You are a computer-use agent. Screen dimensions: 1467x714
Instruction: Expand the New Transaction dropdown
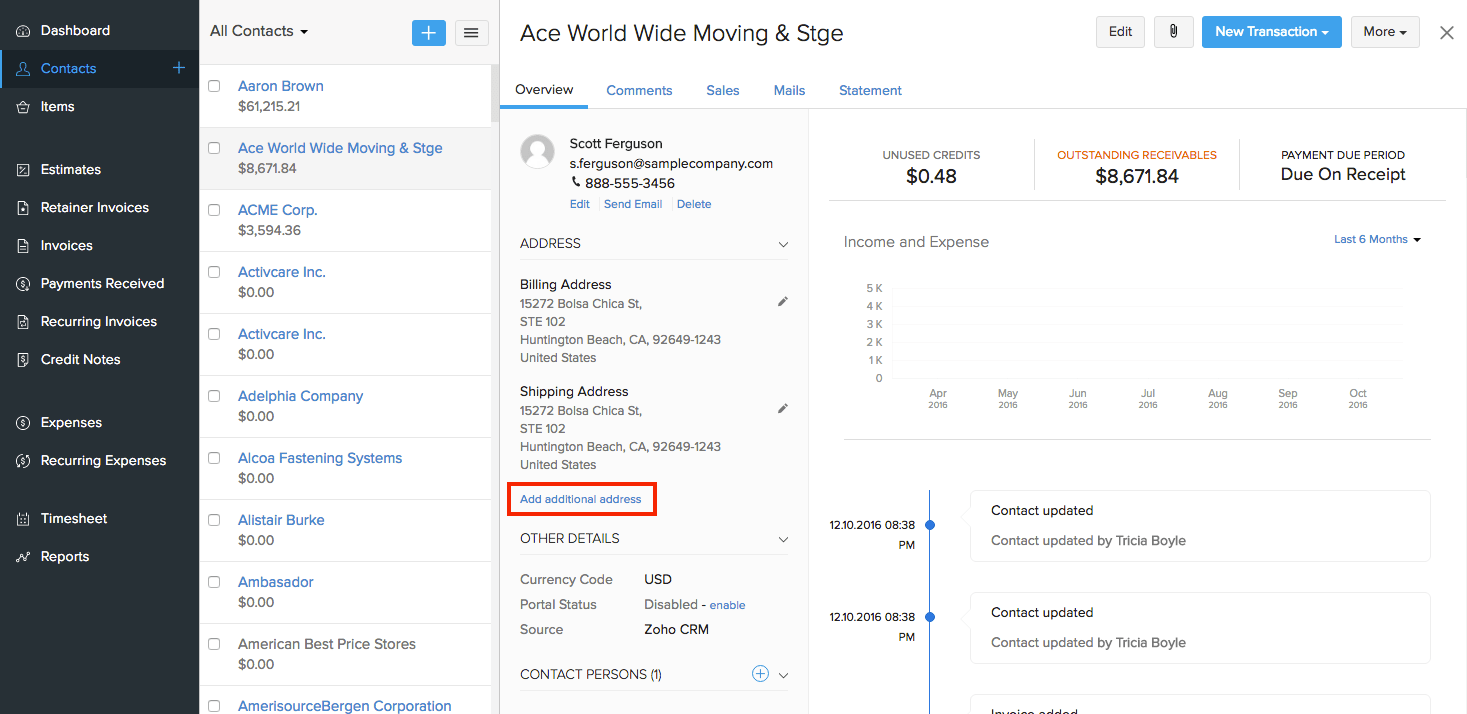pyautogui.click(x=1271, y=32)
